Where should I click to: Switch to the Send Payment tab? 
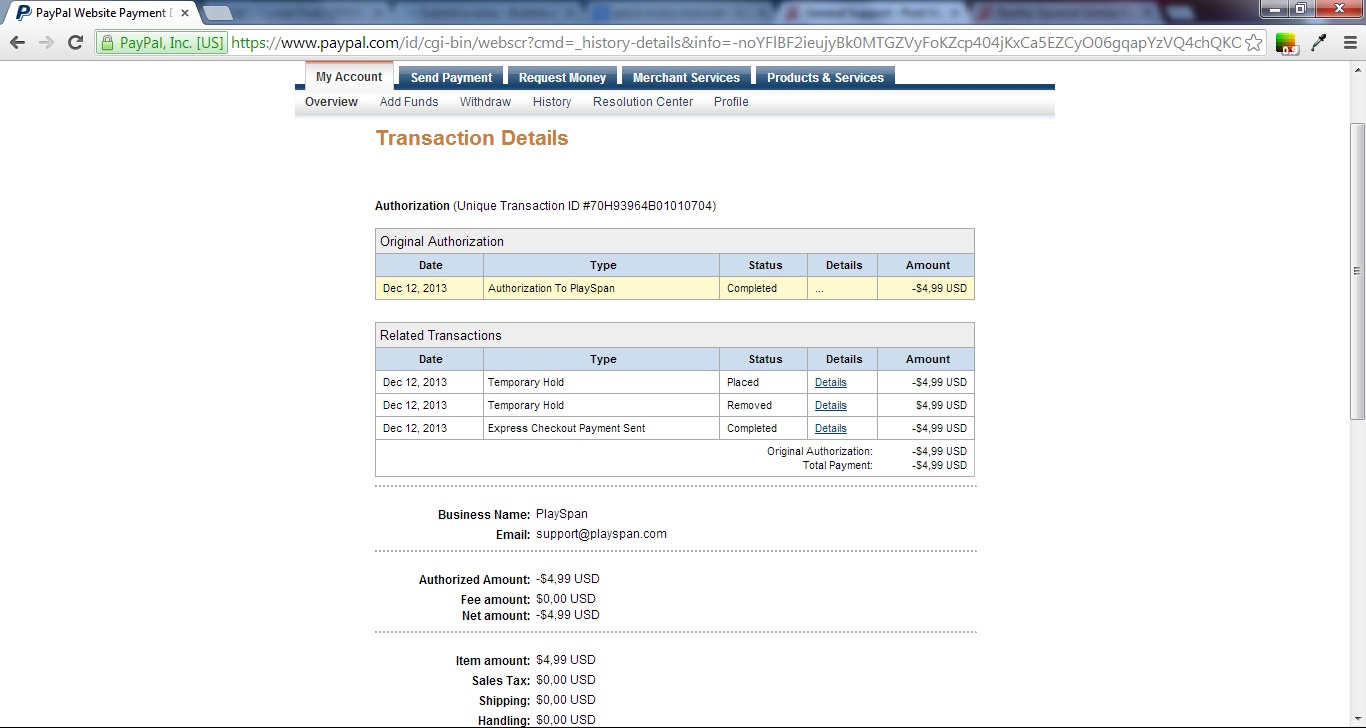[x=451, y=78]
